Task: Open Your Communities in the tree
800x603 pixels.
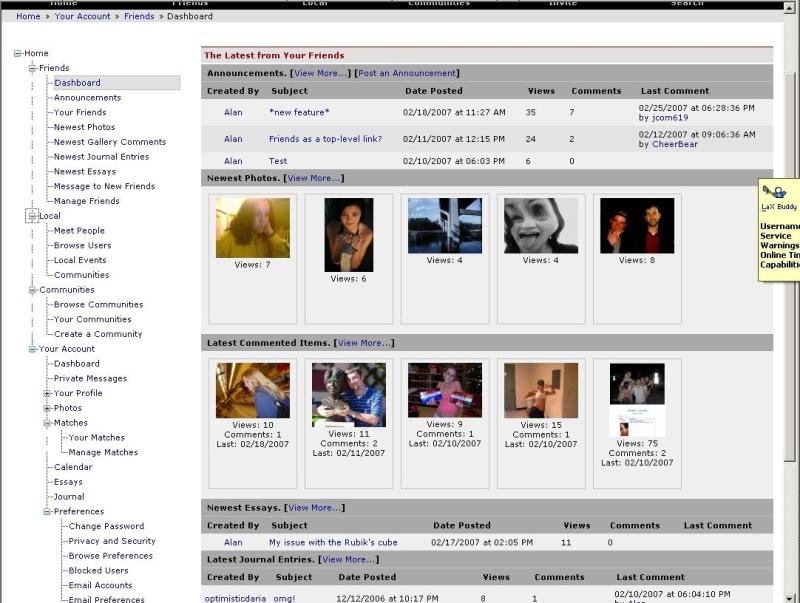Action: [x=93, y=319]
